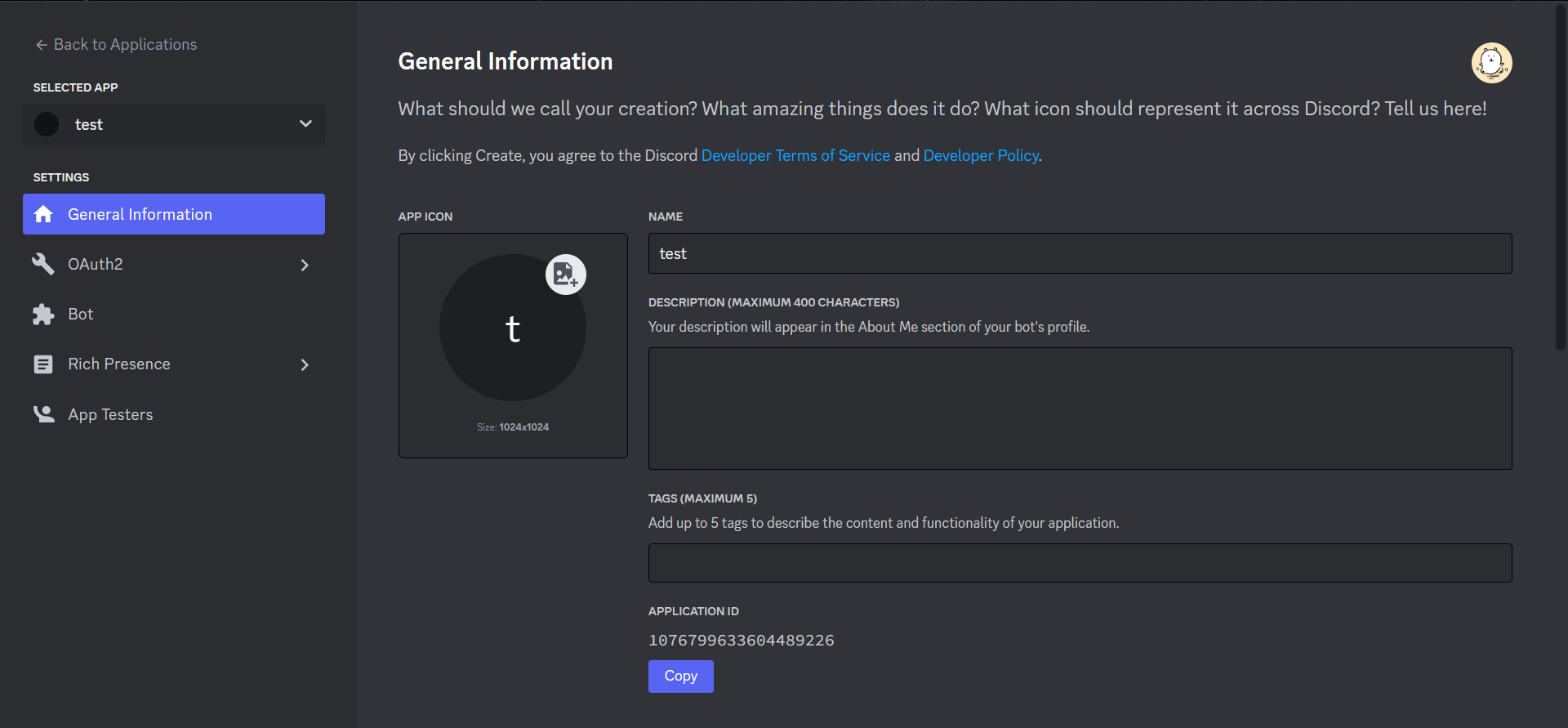The image size is (1568, 728).
Task: Click the upload image icon on app icon
Action: pos(566,275)
